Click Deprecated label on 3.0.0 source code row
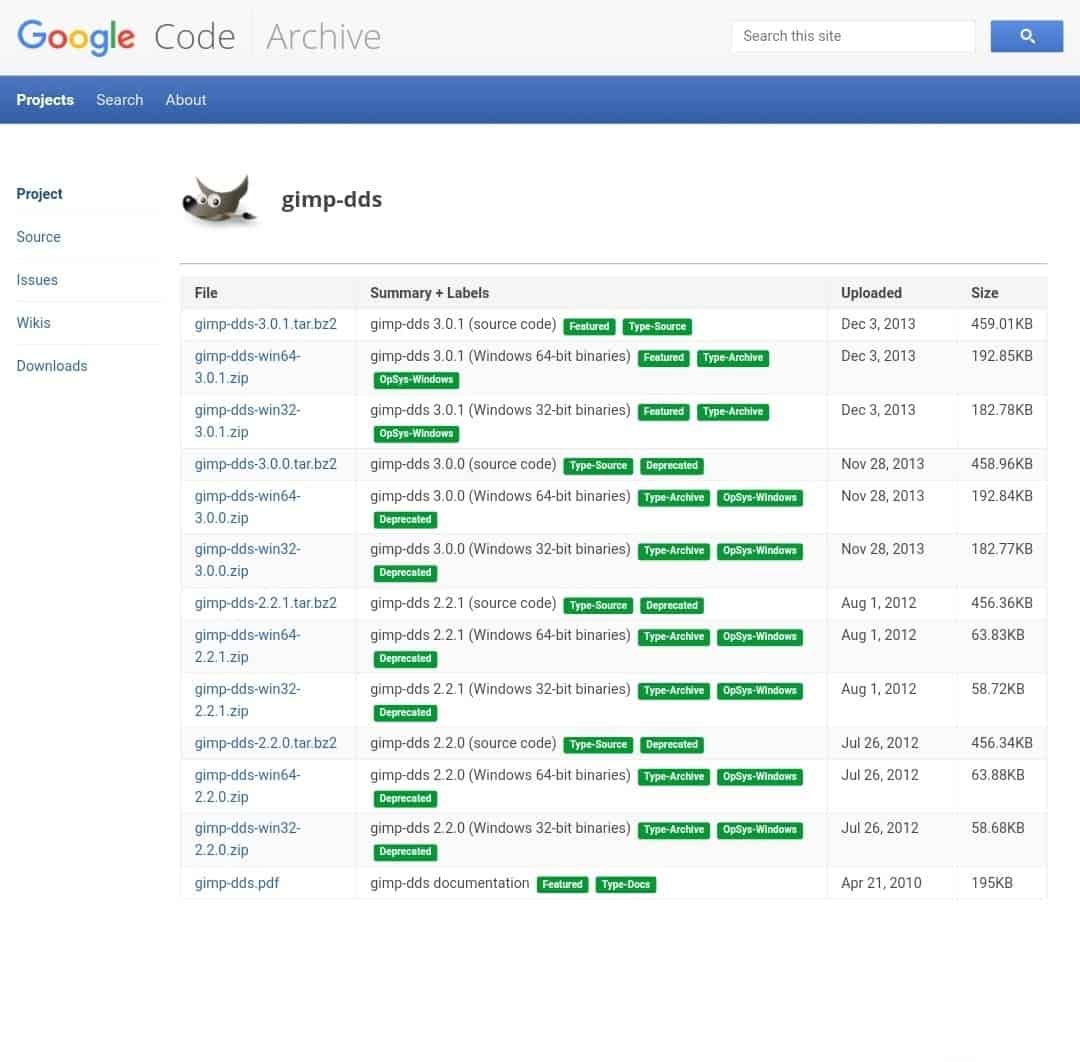 point(671,465)
